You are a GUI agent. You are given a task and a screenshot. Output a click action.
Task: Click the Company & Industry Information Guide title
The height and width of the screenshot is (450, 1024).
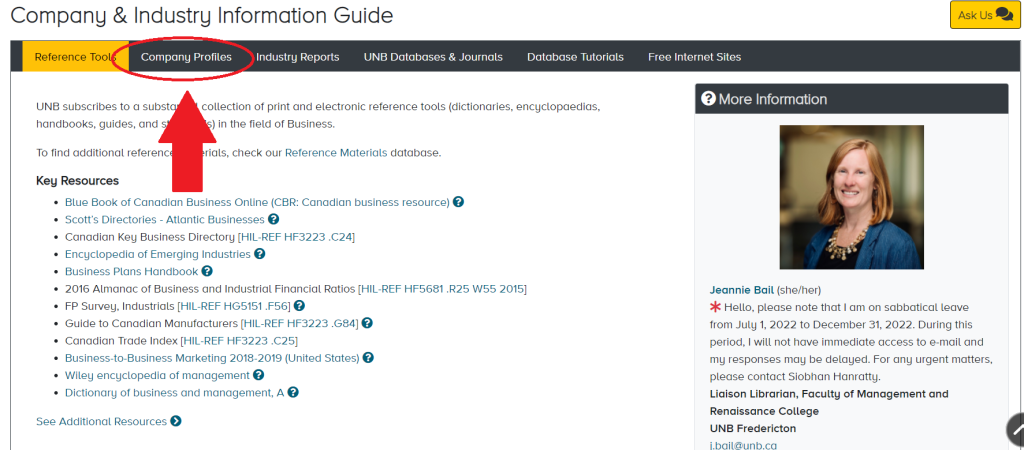(202, 14)
